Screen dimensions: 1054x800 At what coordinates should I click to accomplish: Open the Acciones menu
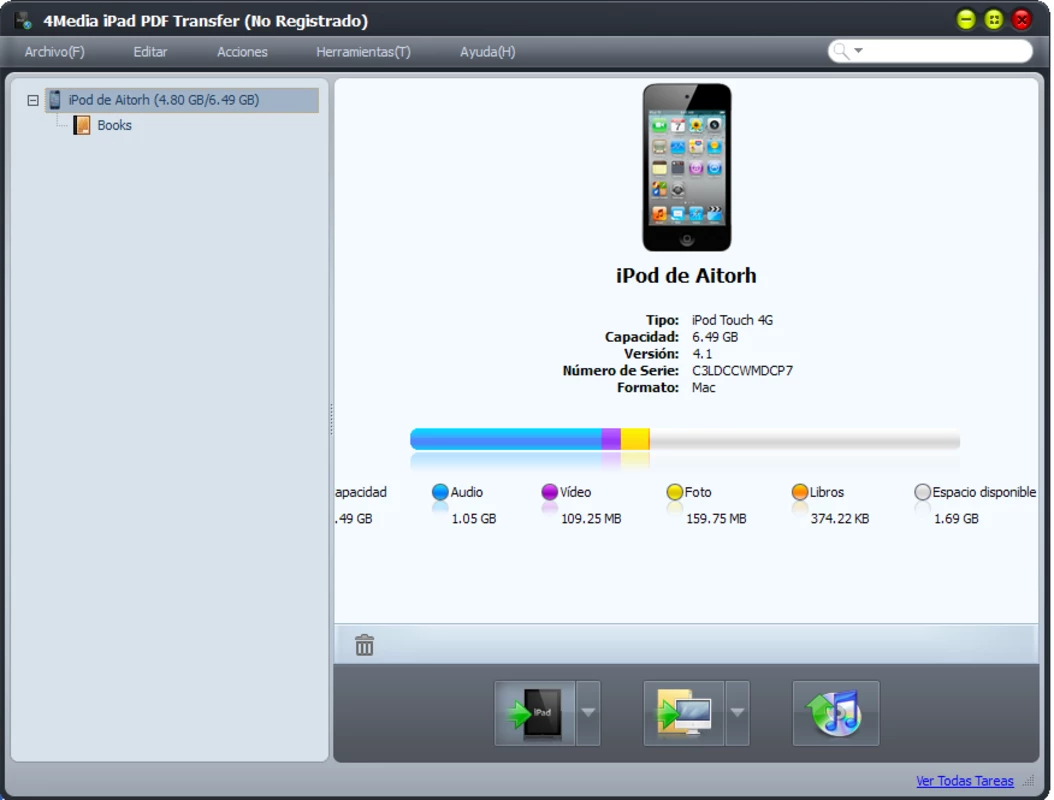tap(242, 52)
